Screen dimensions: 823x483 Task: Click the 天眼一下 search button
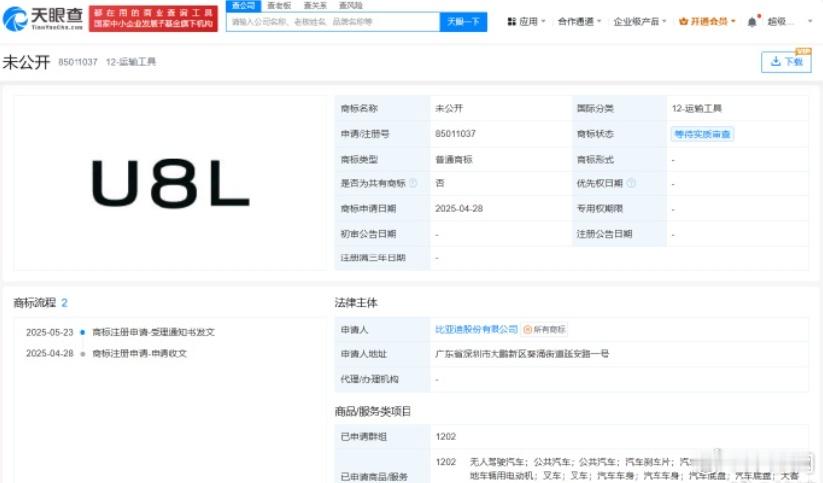[463, 22]
